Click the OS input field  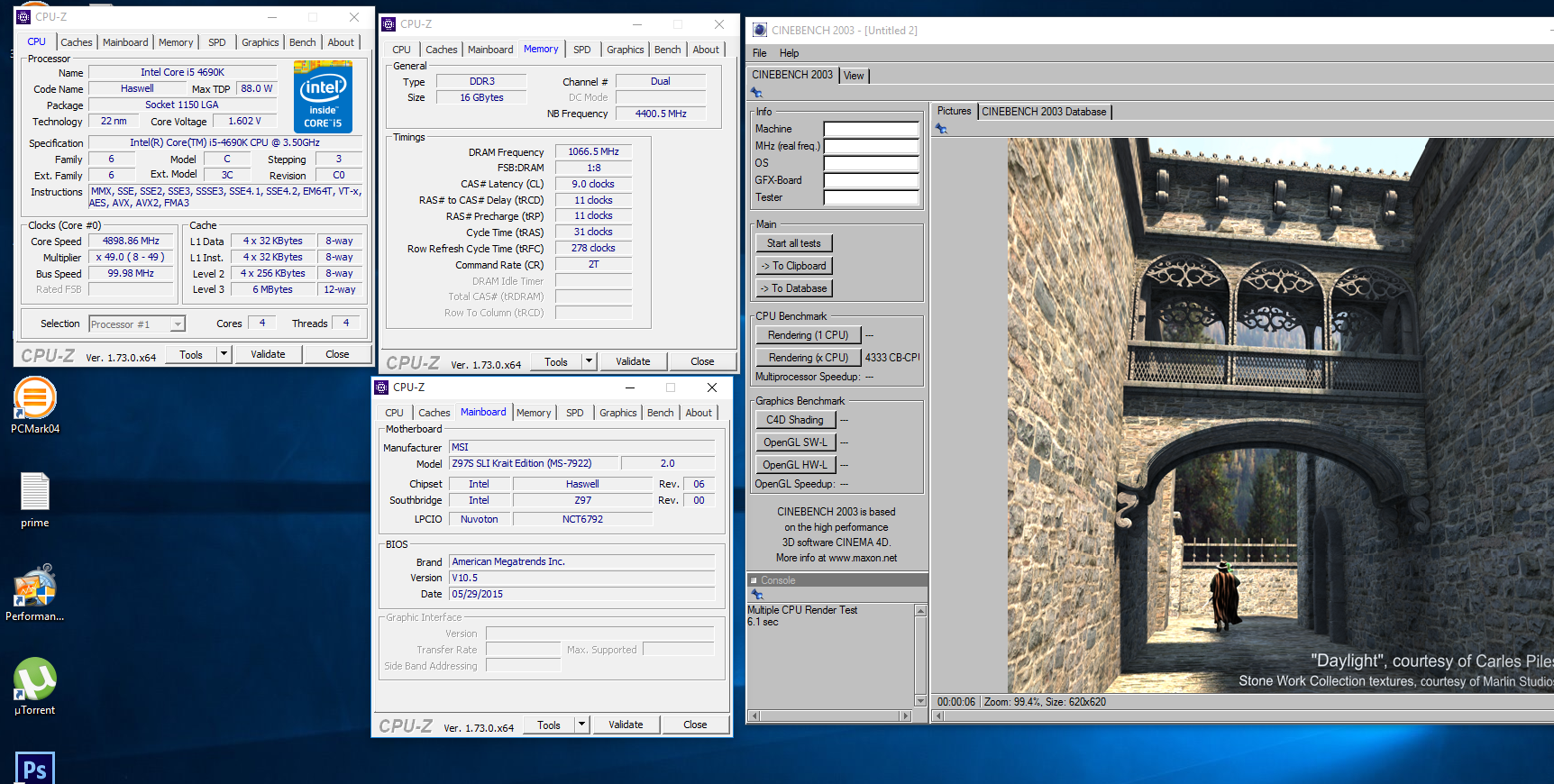(871, 163)
